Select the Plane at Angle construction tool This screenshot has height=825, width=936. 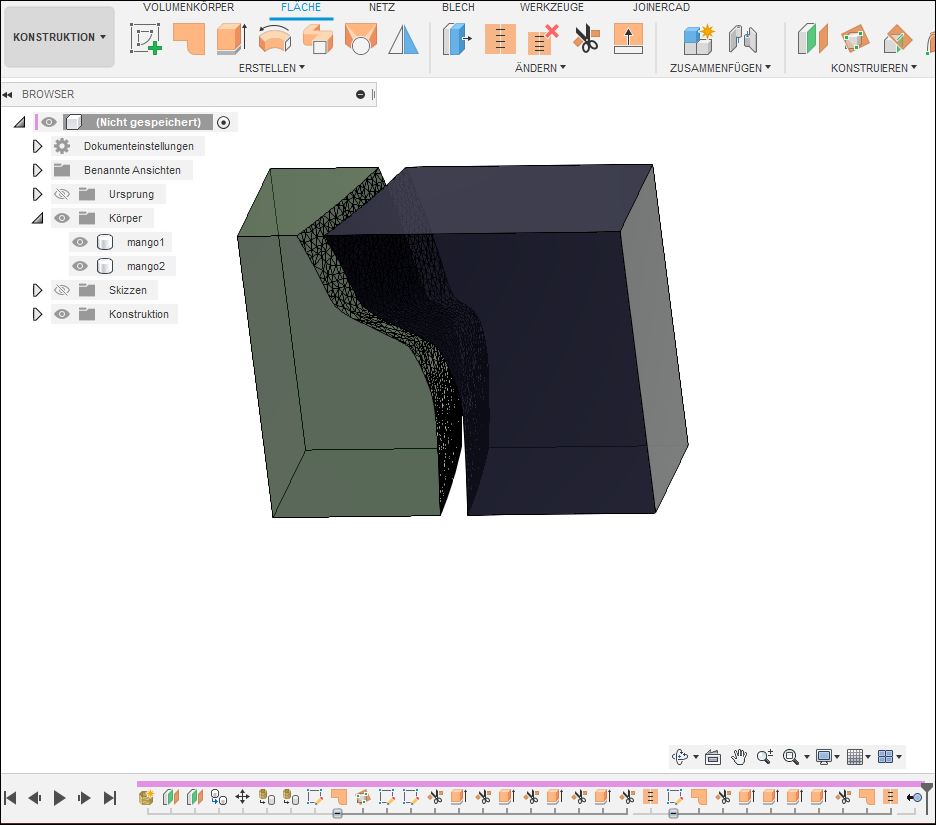855,39
